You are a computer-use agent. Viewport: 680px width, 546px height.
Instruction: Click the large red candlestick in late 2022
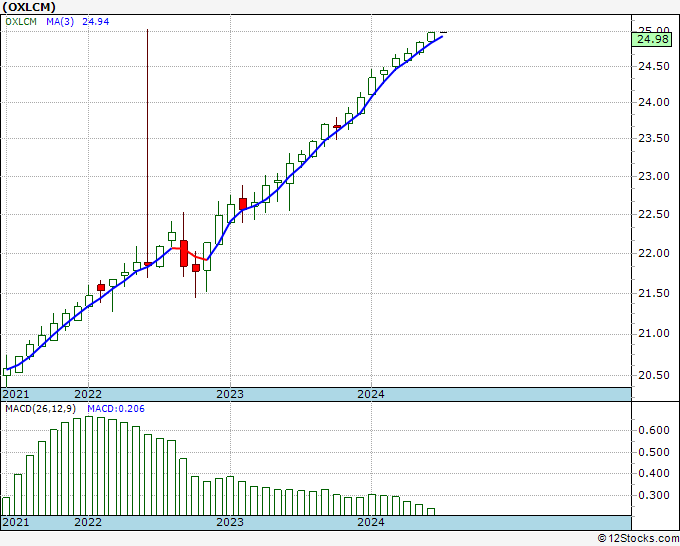point(184,253)
